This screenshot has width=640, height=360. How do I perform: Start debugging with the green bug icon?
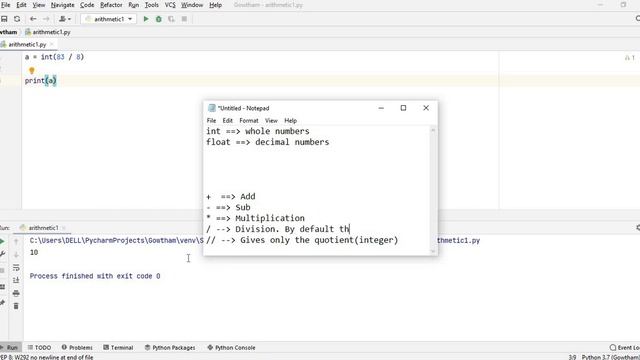(x=159, y=19)
